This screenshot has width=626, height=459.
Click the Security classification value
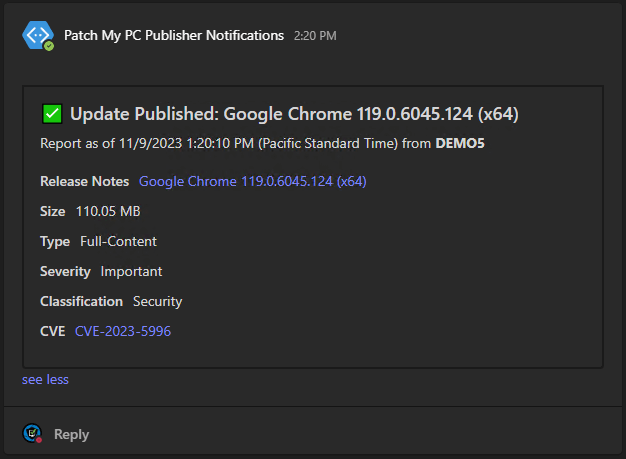(x=157, y=301)
